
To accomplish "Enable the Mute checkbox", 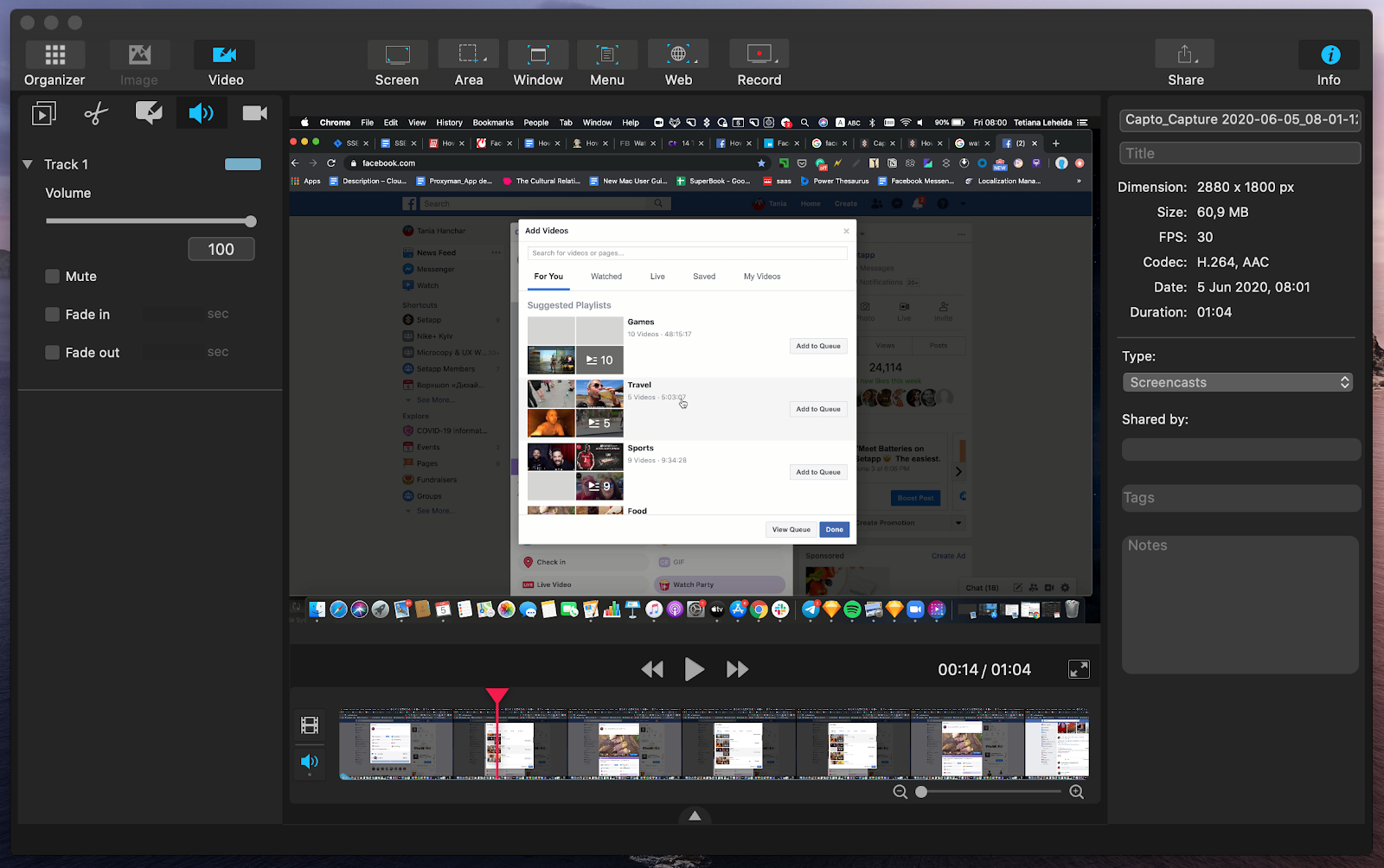I will click(x=53, y=277).
